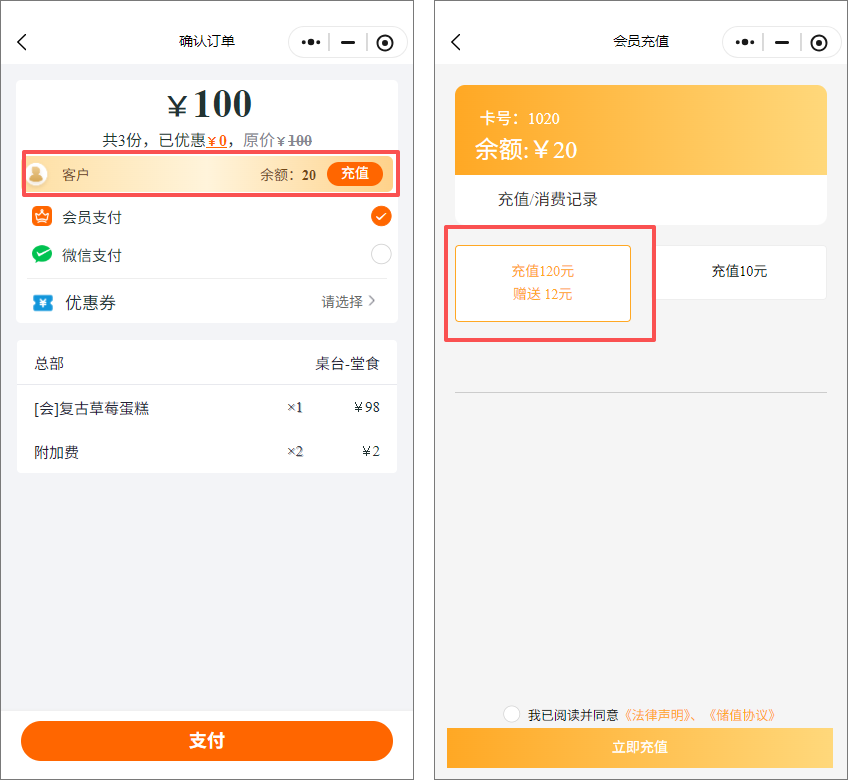Open 充值/消费记录 history

coord(547,199)
